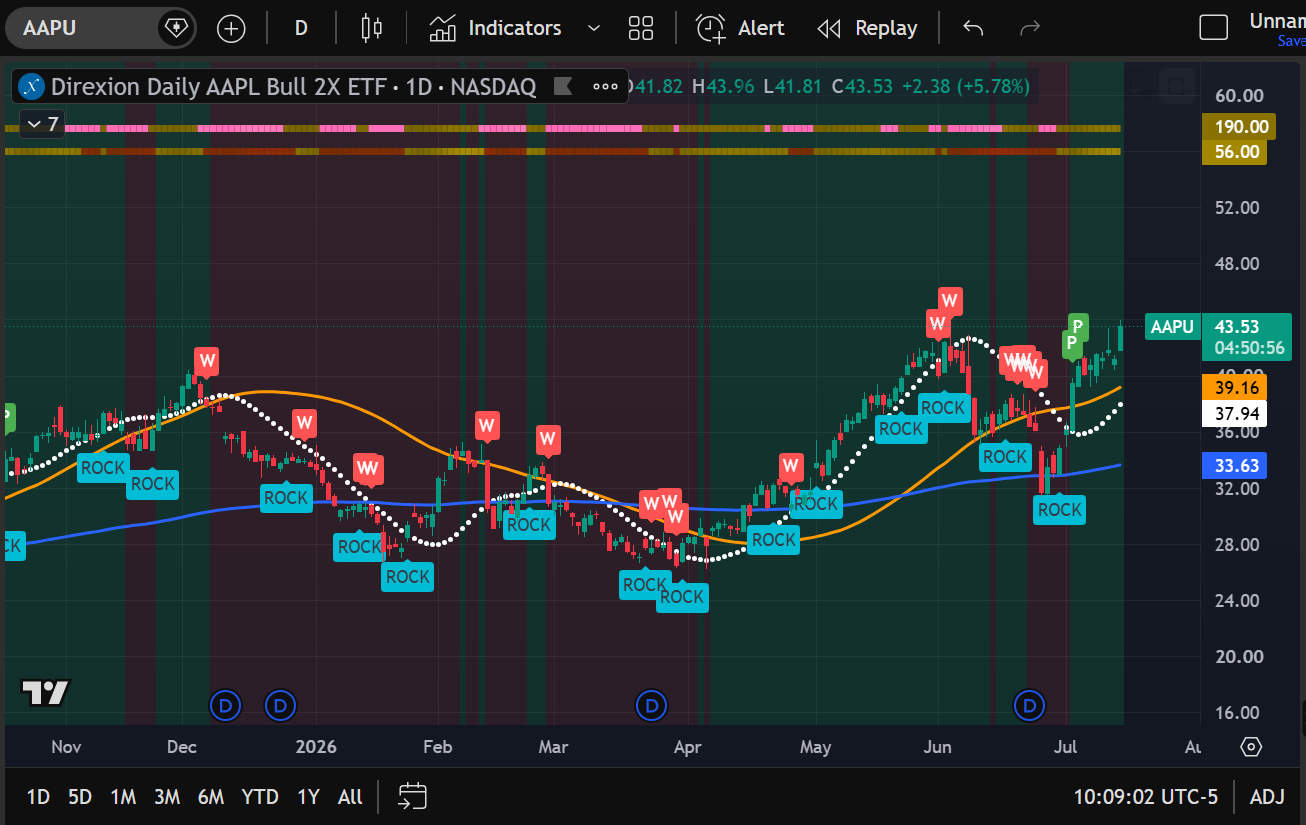Open the timezone menu at 10:09:02 UTC-5

pyautogui.click(x=1146, y=797)
